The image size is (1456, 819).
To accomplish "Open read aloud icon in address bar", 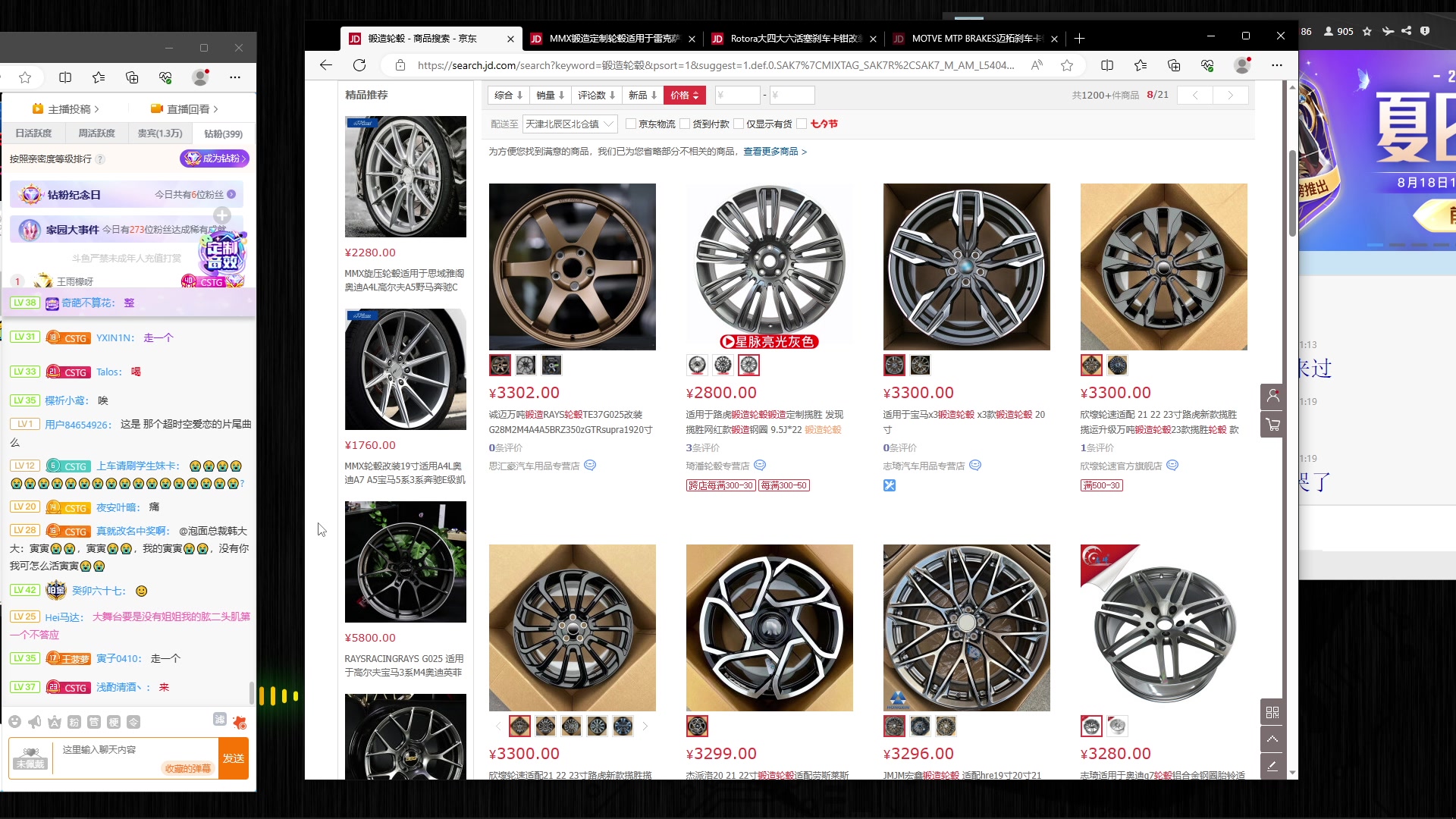I will pyautogui.click(x=1037, y=65).
